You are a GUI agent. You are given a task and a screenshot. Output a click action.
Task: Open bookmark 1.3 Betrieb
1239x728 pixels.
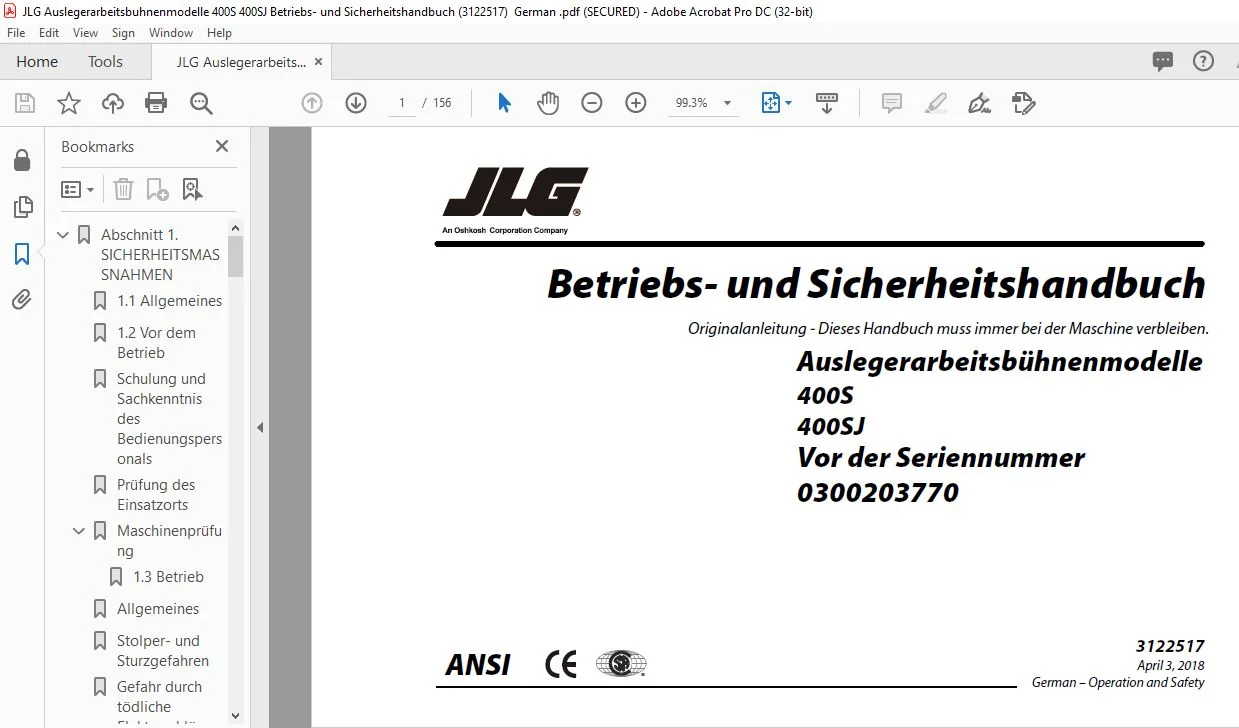click(x=168, y=577)
